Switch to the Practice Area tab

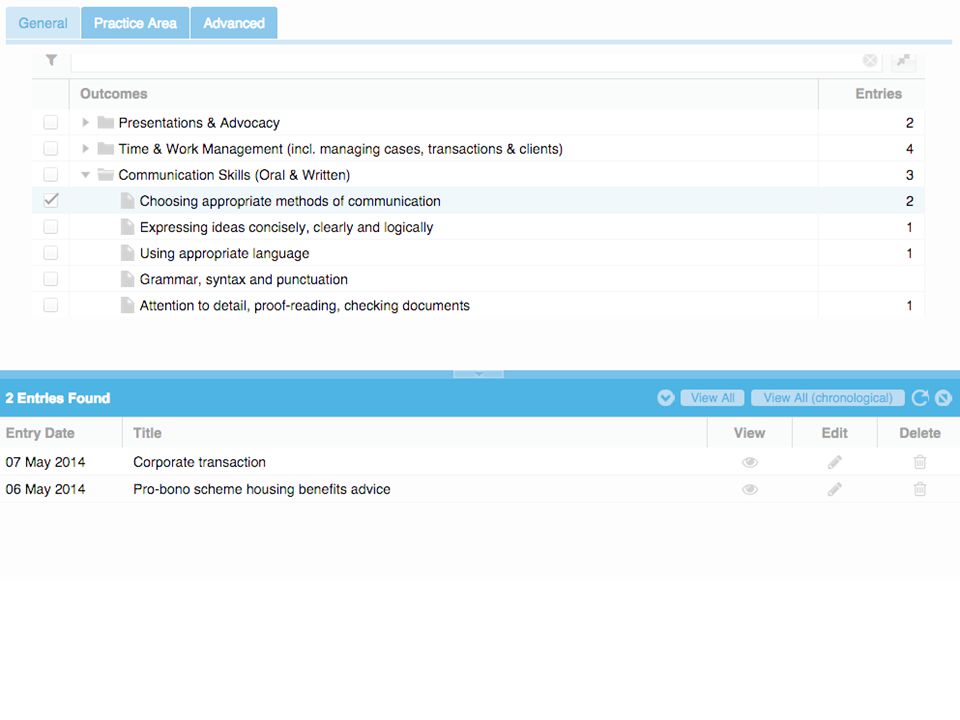pyautogui.click(x=135, y=23)
